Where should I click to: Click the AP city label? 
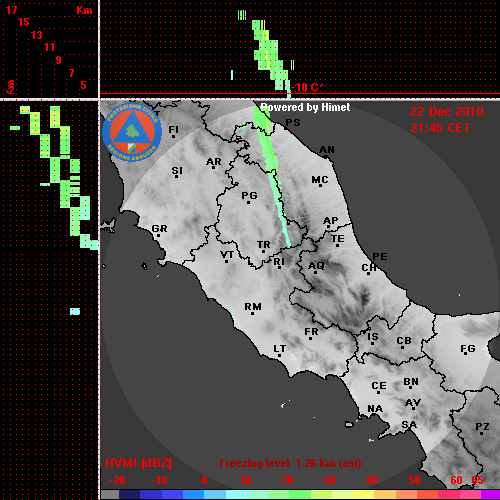click(330, 221)
